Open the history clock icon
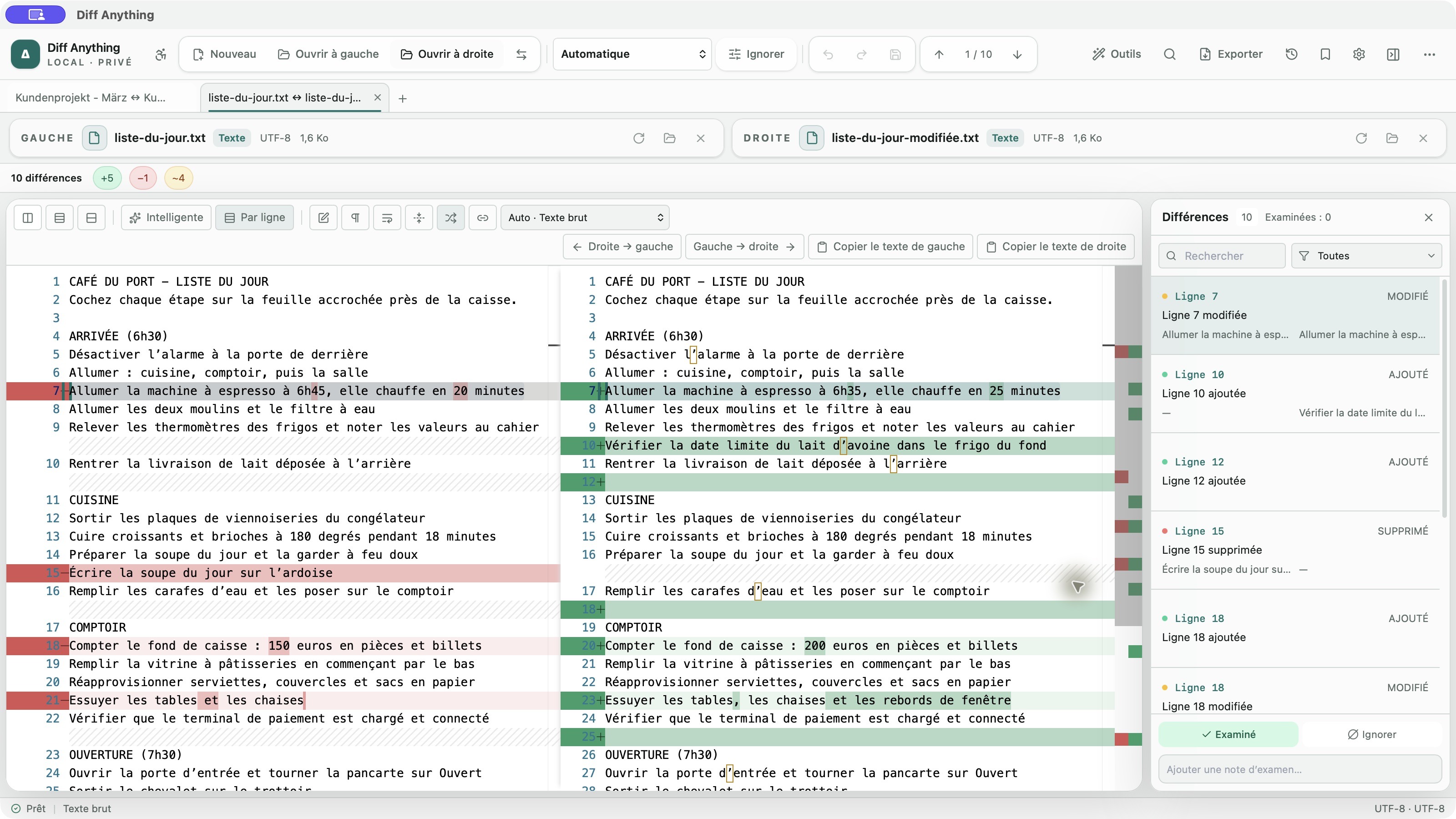1456x819 pixels. point(1292,54)
